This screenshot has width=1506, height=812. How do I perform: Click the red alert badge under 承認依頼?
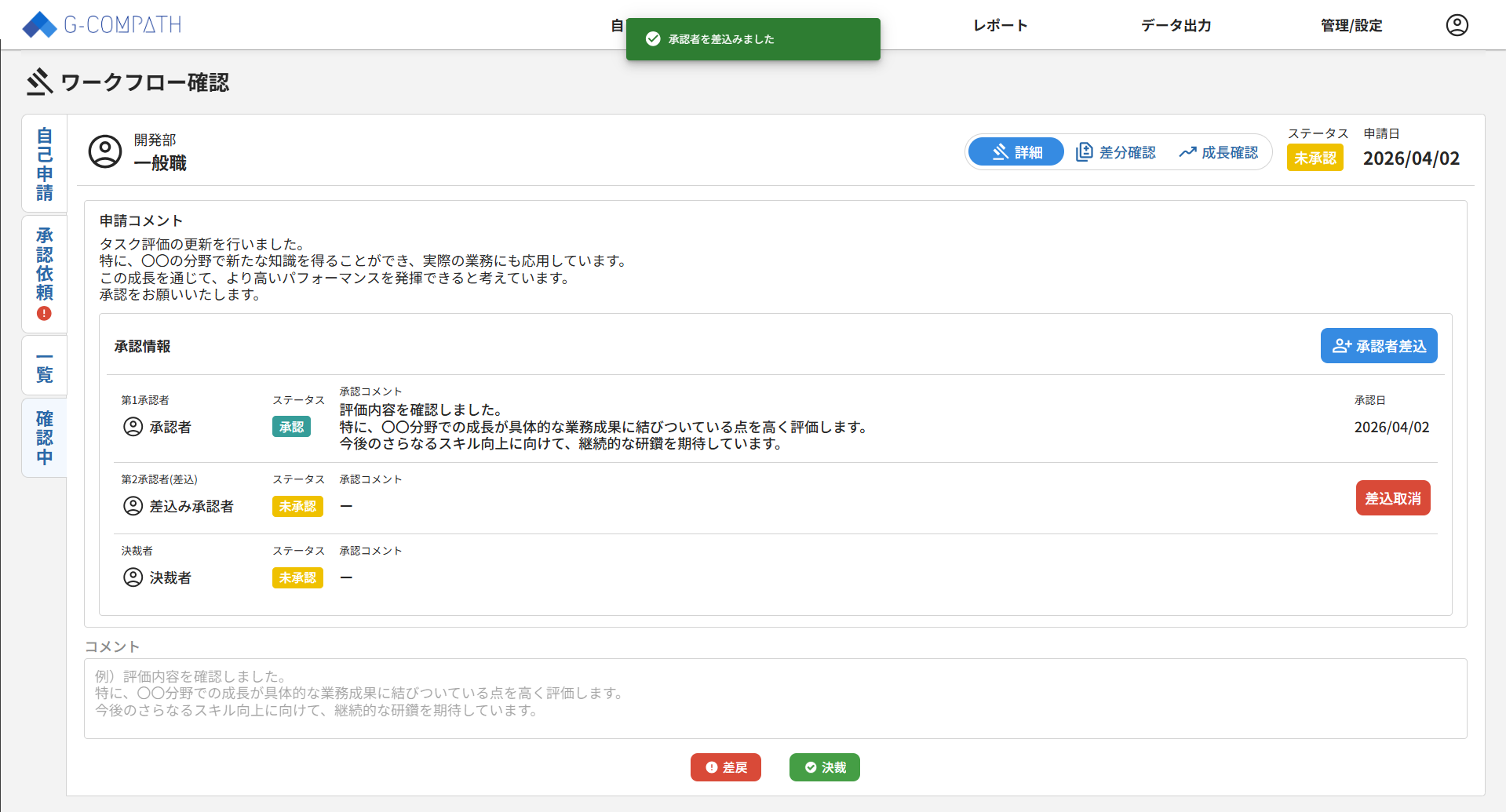(x=45, y=314)
